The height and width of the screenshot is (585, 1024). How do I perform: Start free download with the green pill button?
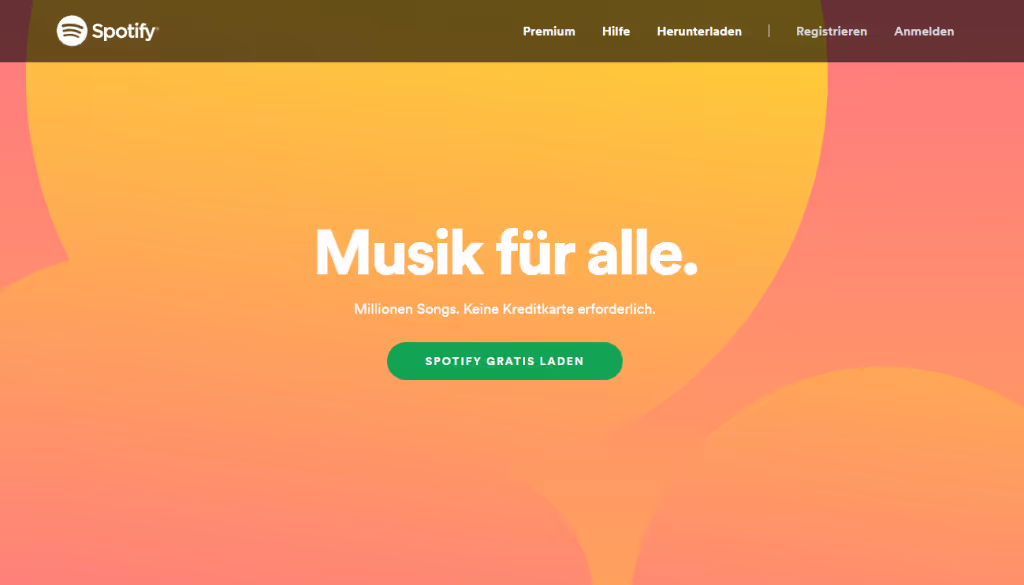click(505, 361)
